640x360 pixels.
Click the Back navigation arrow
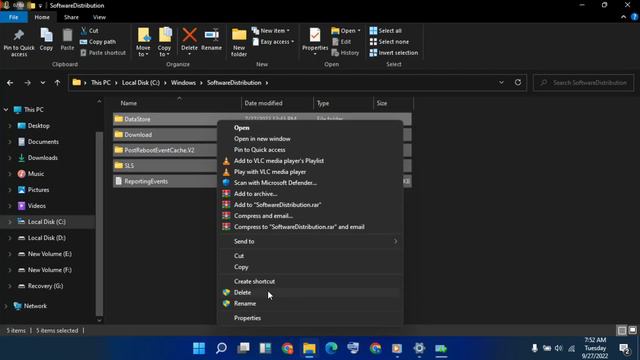click(10, 83)
